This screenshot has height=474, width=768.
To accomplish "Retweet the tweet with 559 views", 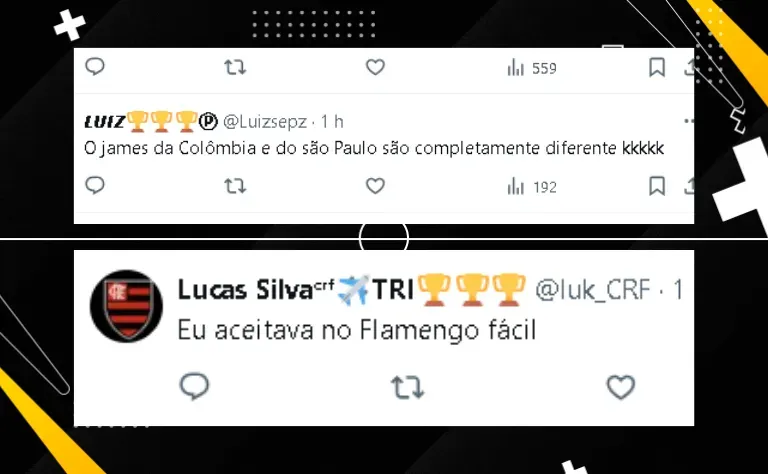I will (x=235, y=67).
